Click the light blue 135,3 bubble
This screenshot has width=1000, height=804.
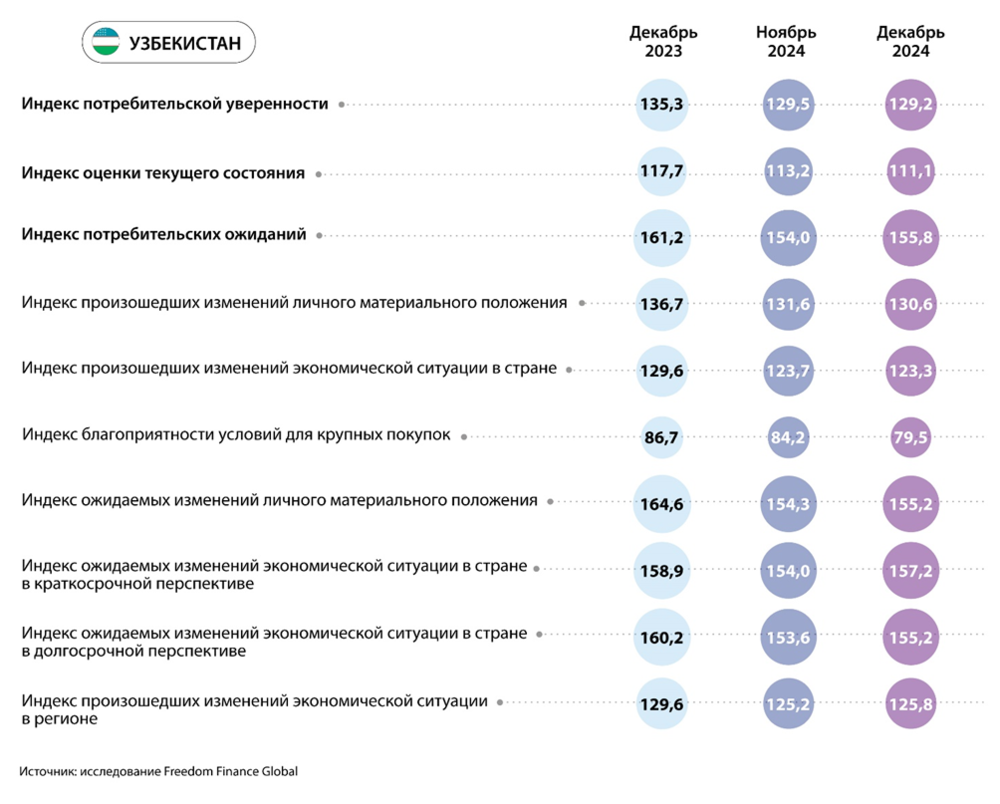pos(662,104)
